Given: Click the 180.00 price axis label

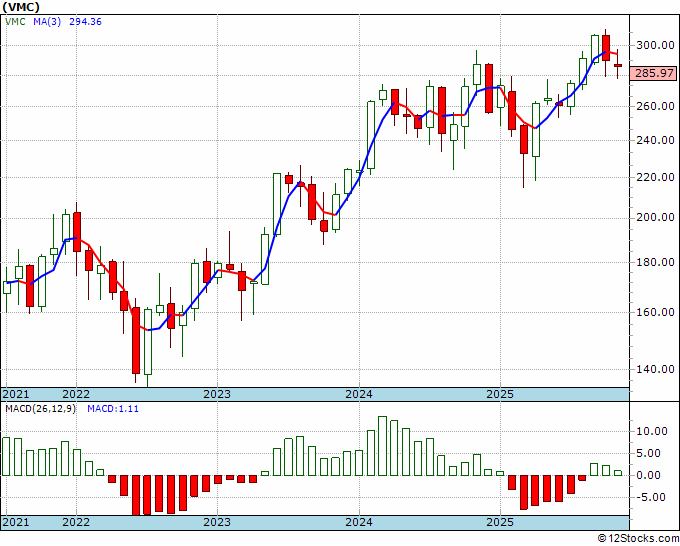Looking at the screenshot, I should [655, 262].
